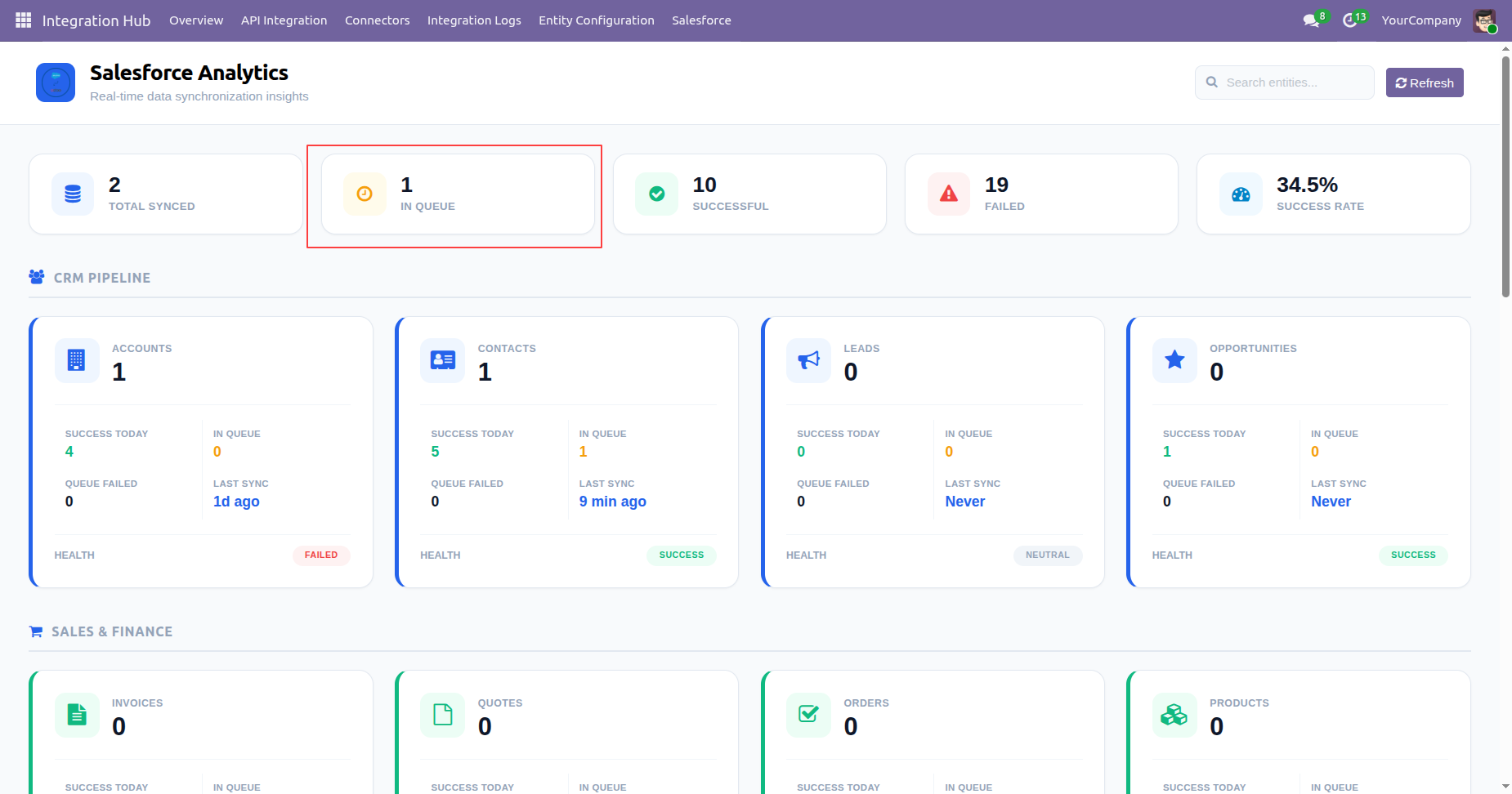The width and height of the screenshot is (1512, 794).
Task: Click the Accounts FAILED health badge
Action: click(321, 555)
